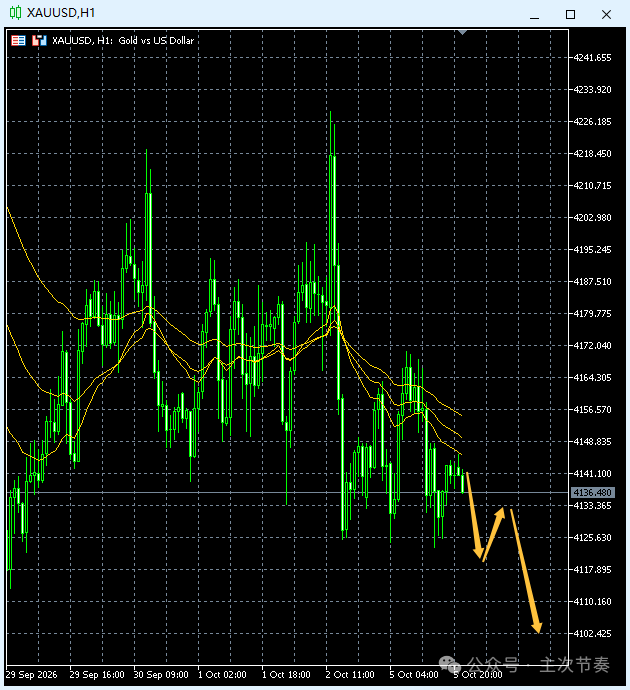This screenshot has width=630, height=690.
Task: Minimize the XAUUSD,H1 chart window
Action: 535,15
